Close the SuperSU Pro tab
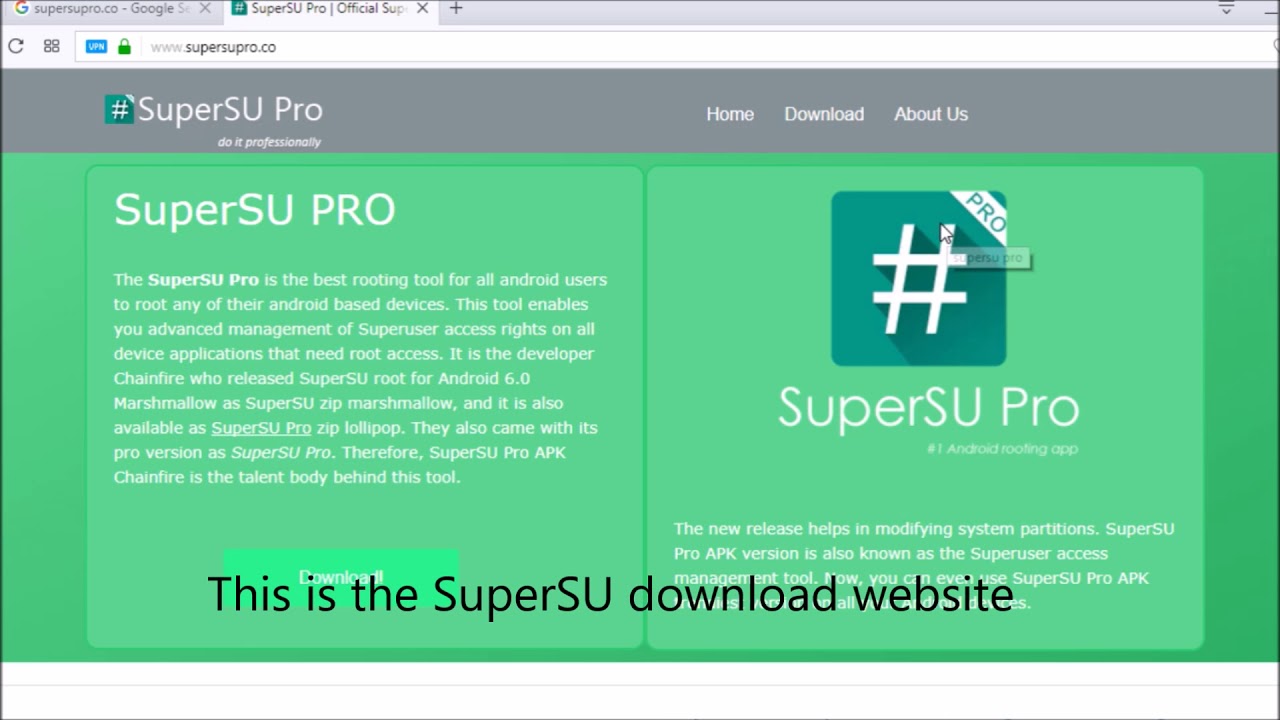The width and height of the screenshot is (1280, 720). tap(422, 8)
